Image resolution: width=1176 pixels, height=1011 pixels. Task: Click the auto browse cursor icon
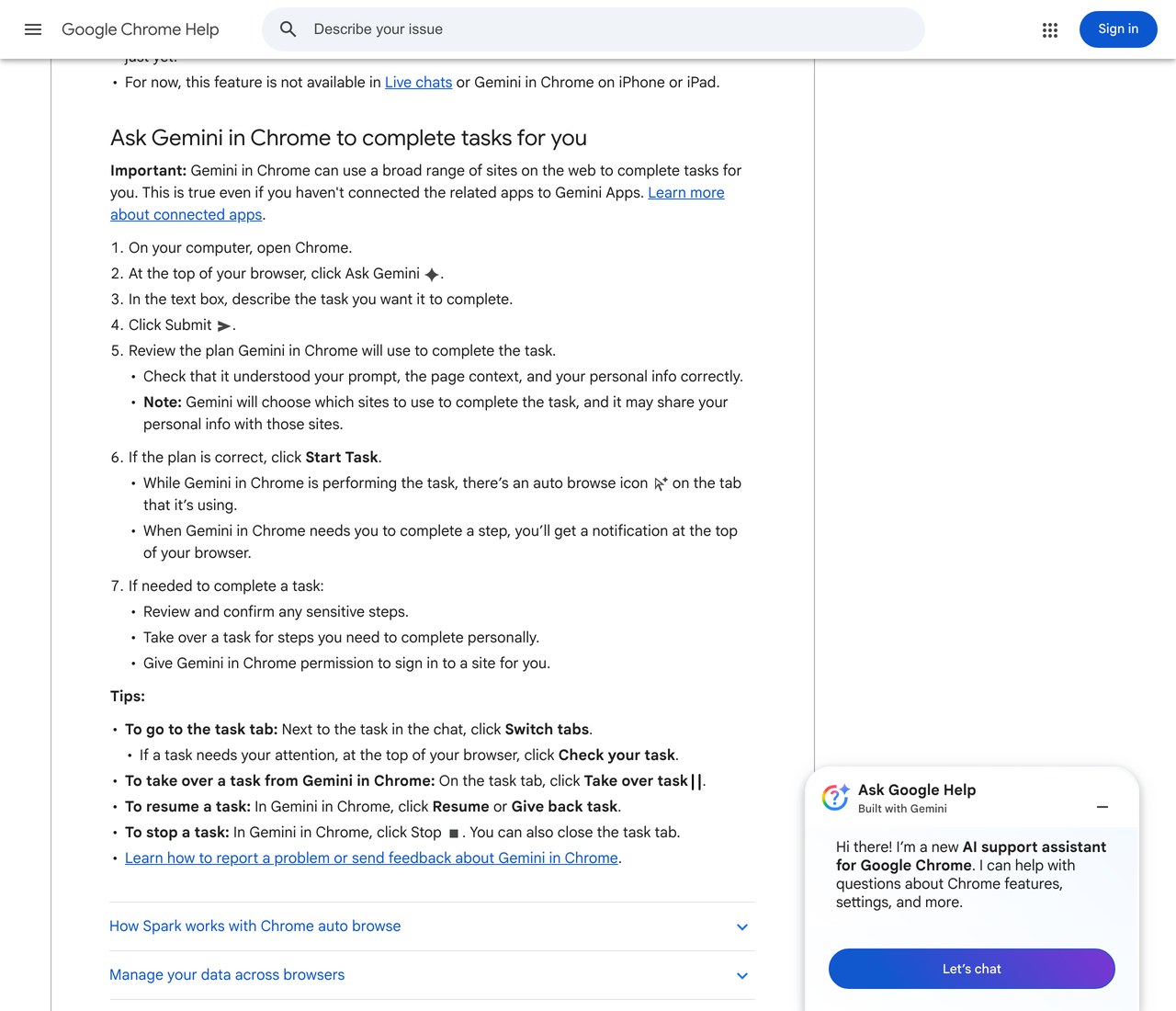(x=661, y=483)
